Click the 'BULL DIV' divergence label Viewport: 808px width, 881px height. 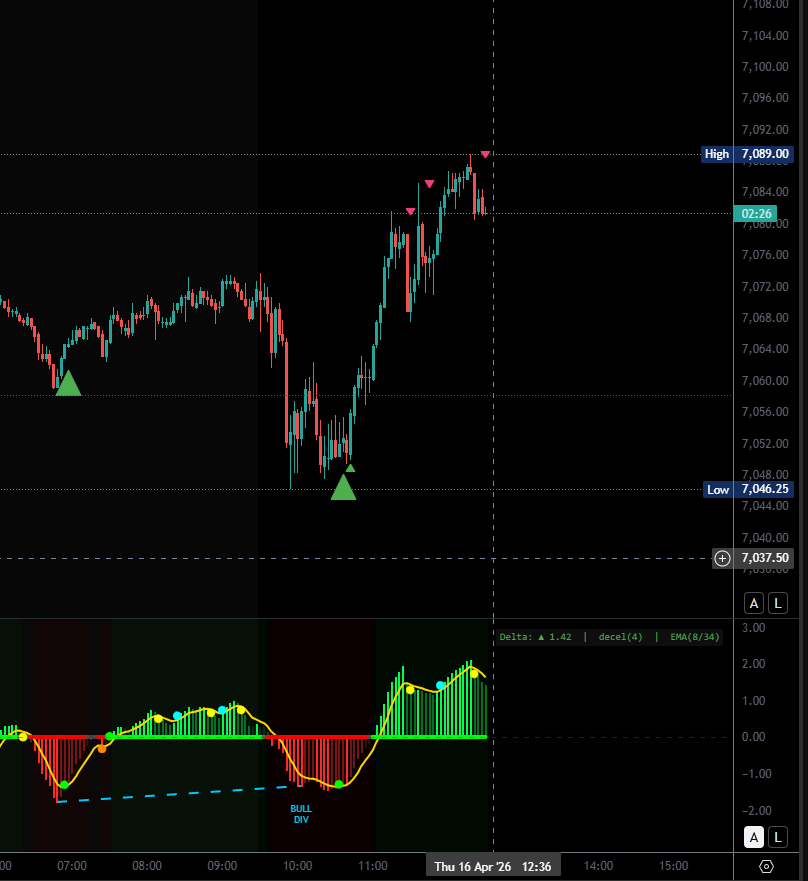tap(302, 813)
